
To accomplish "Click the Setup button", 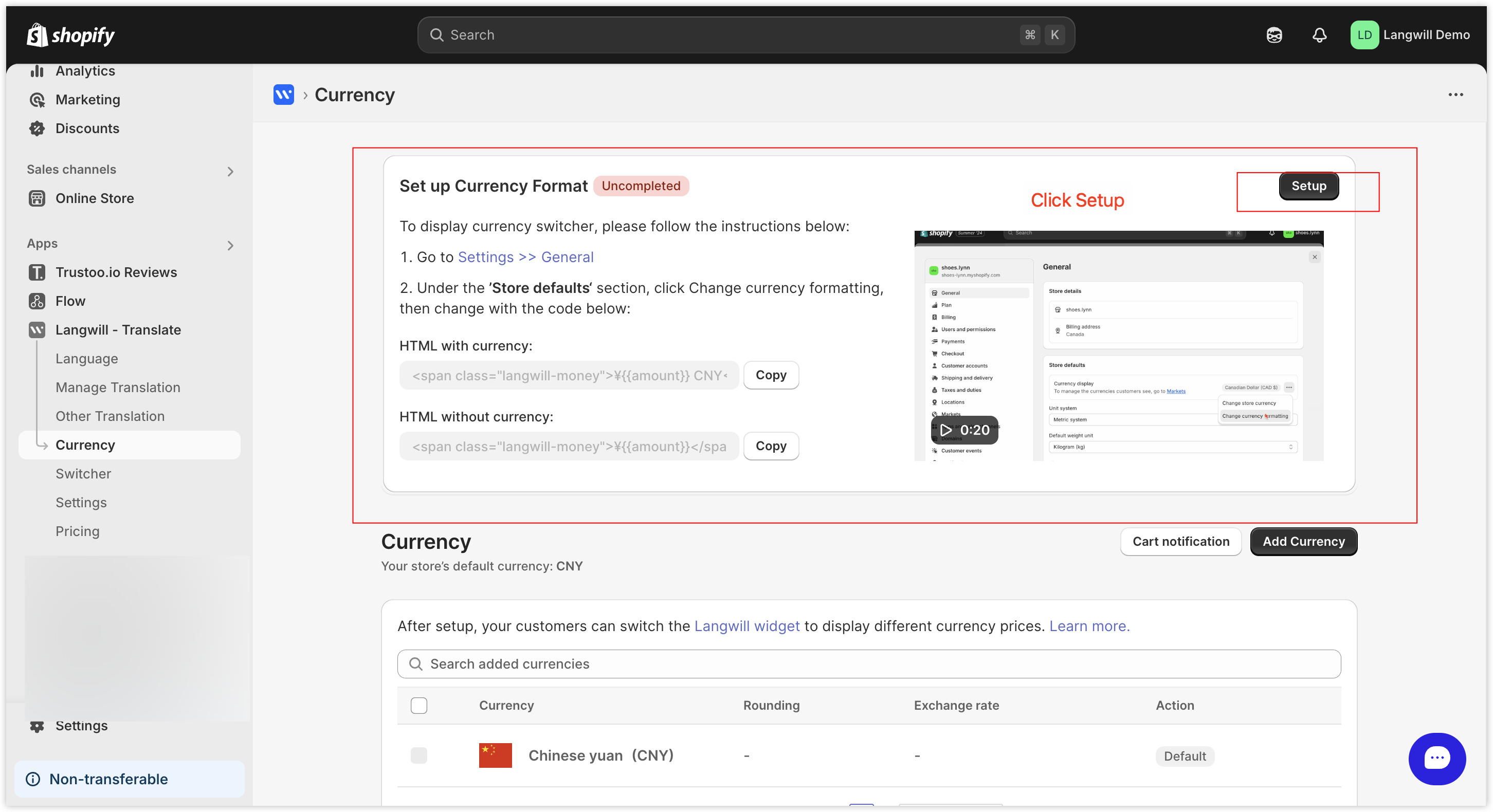I will pyautogui.click(x=1308, y=186).
